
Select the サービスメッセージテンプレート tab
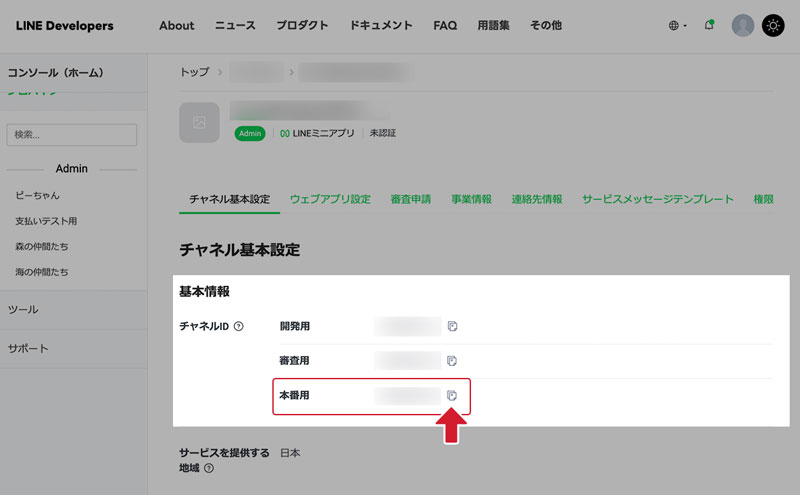click(658, 199)
